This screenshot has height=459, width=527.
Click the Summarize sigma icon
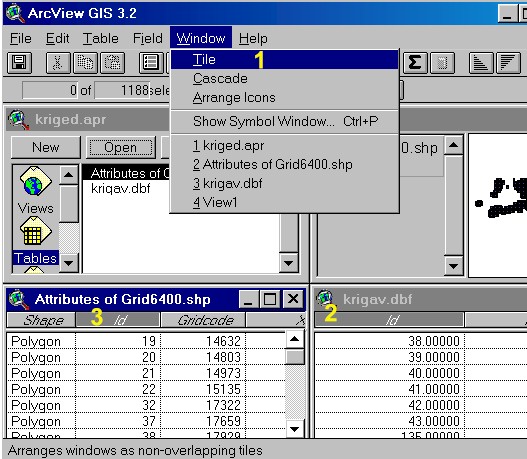(x=415, y=63)
